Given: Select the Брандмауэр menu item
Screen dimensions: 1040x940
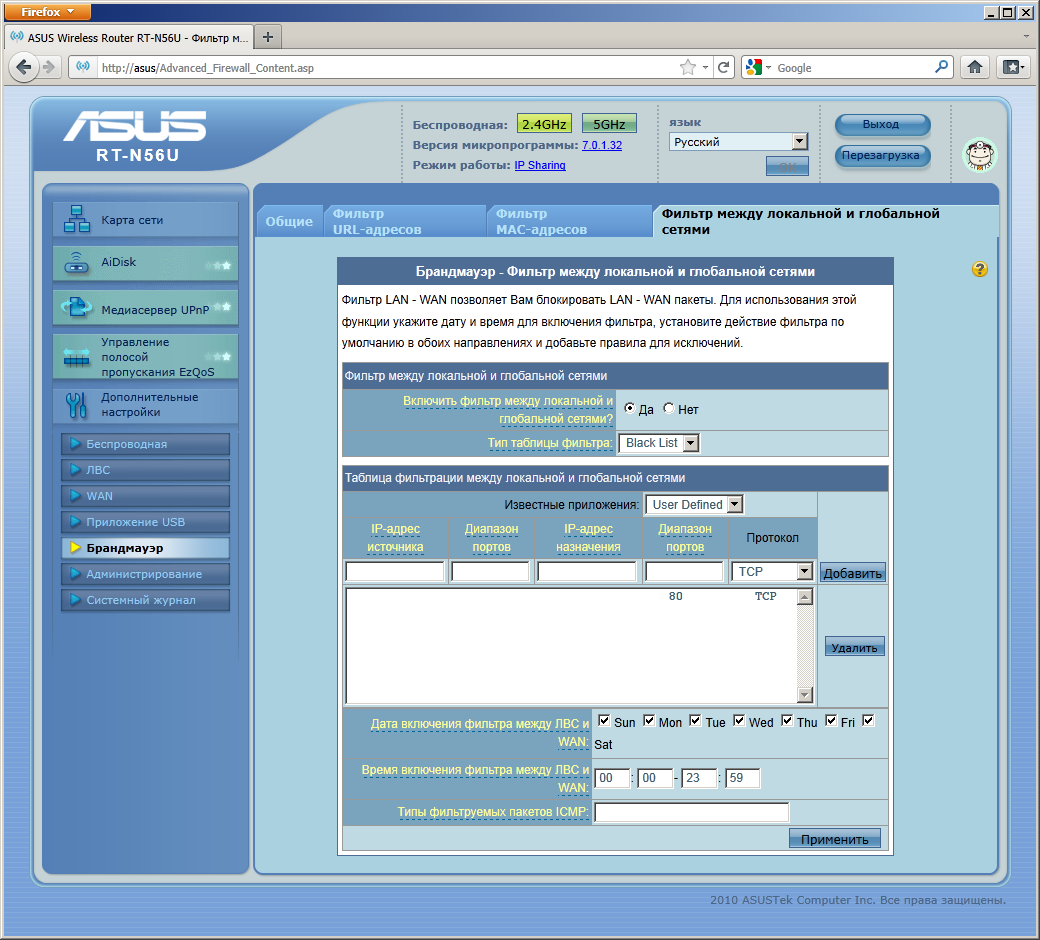Looking at the screenshot, I should tap(146, 548).
